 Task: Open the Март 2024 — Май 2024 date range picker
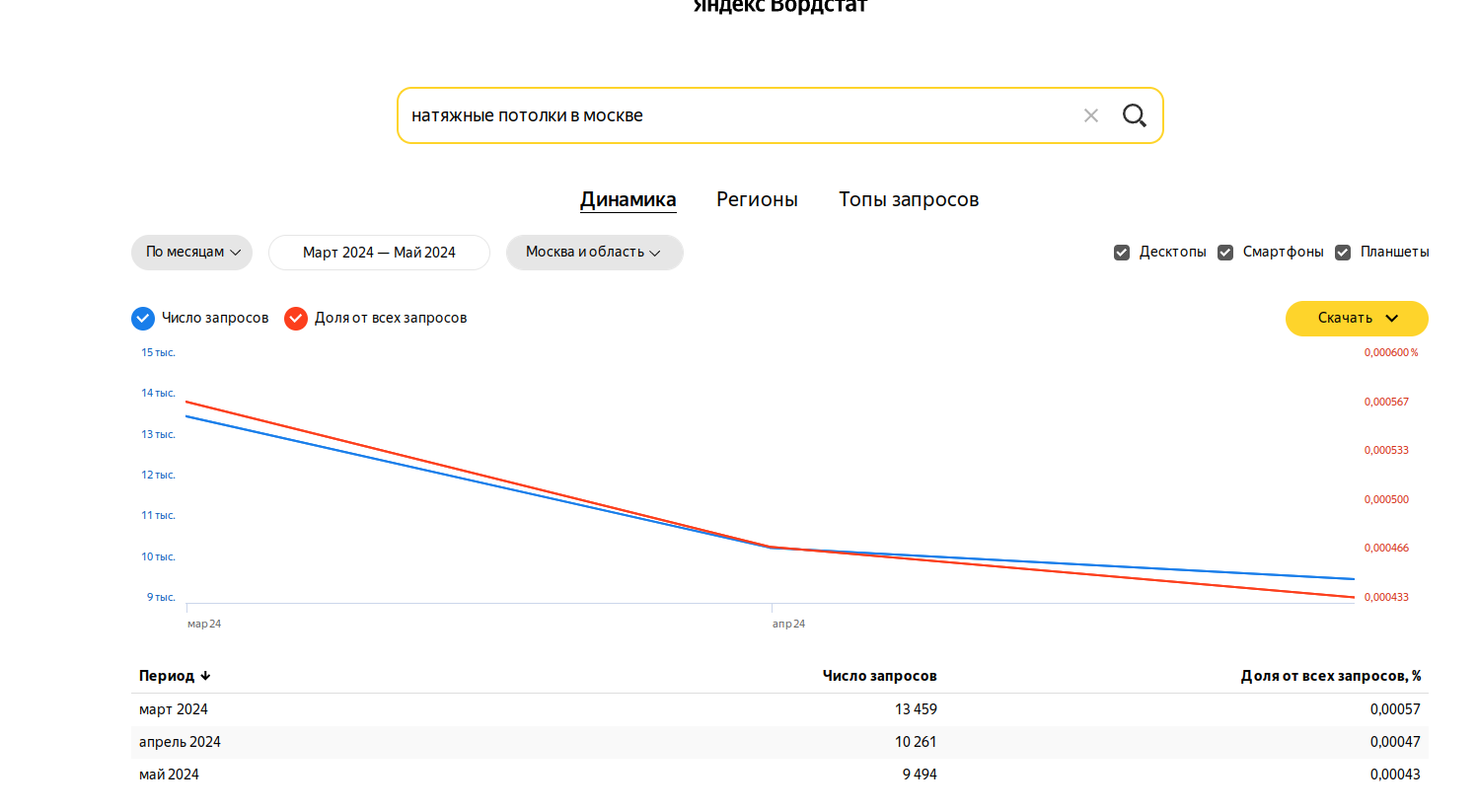379,253
